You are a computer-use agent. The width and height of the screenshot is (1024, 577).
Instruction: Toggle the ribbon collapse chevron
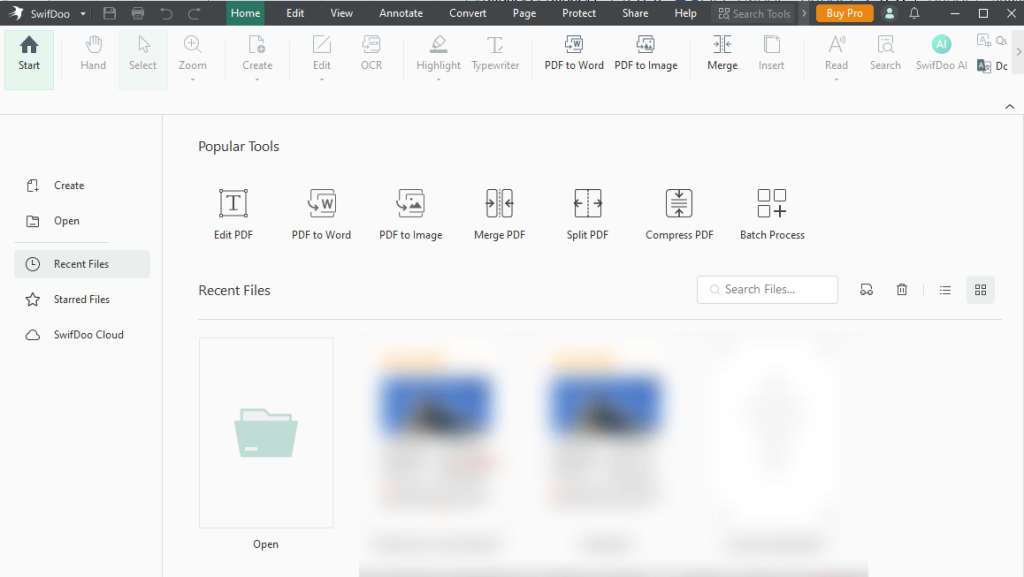click(1009, 105)
